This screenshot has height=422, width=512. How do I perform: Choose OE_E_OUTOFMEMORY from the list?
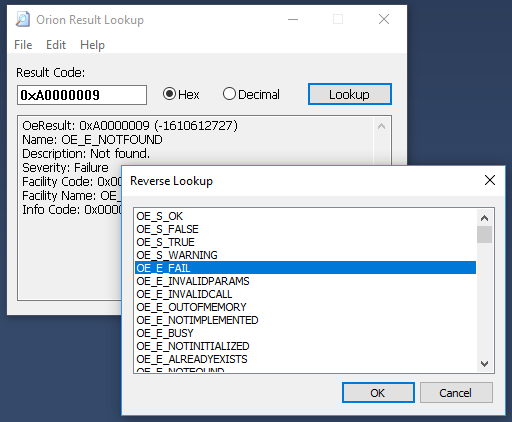point(305,307)
